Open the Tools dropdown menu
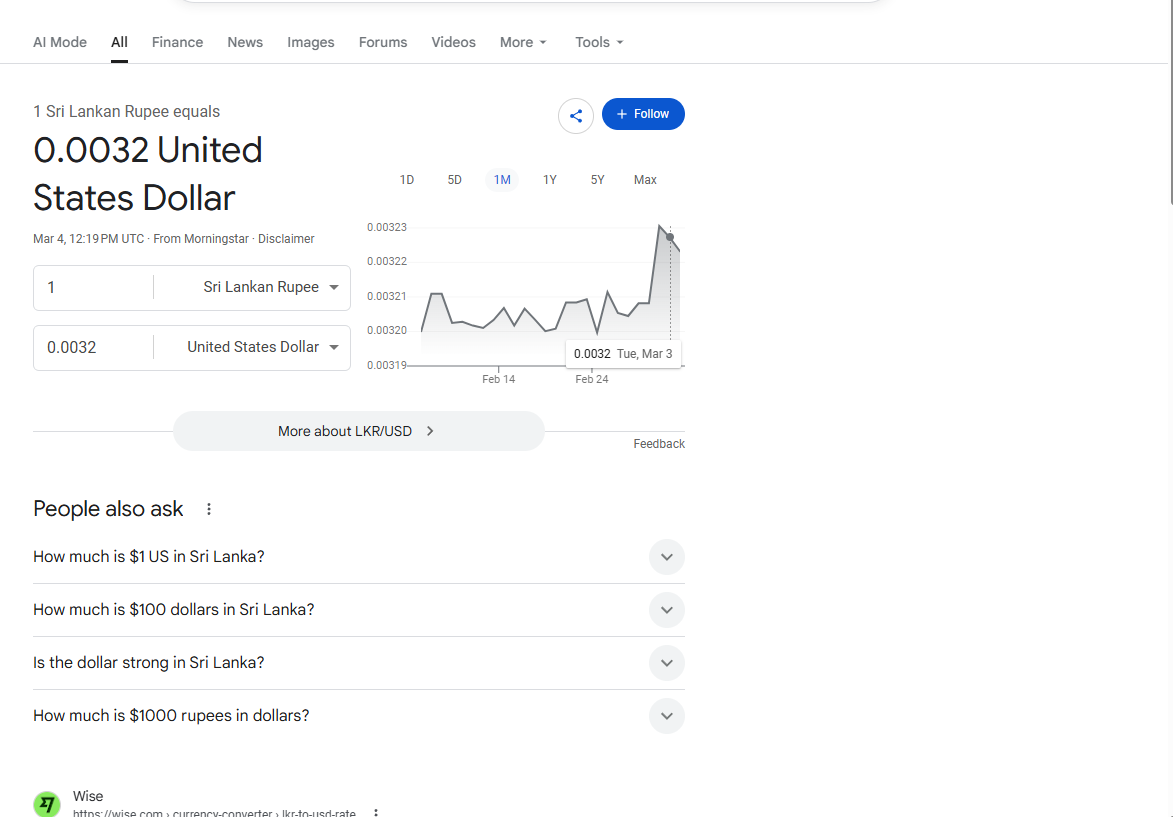1173x817 pixels. (x=599, y=42)
